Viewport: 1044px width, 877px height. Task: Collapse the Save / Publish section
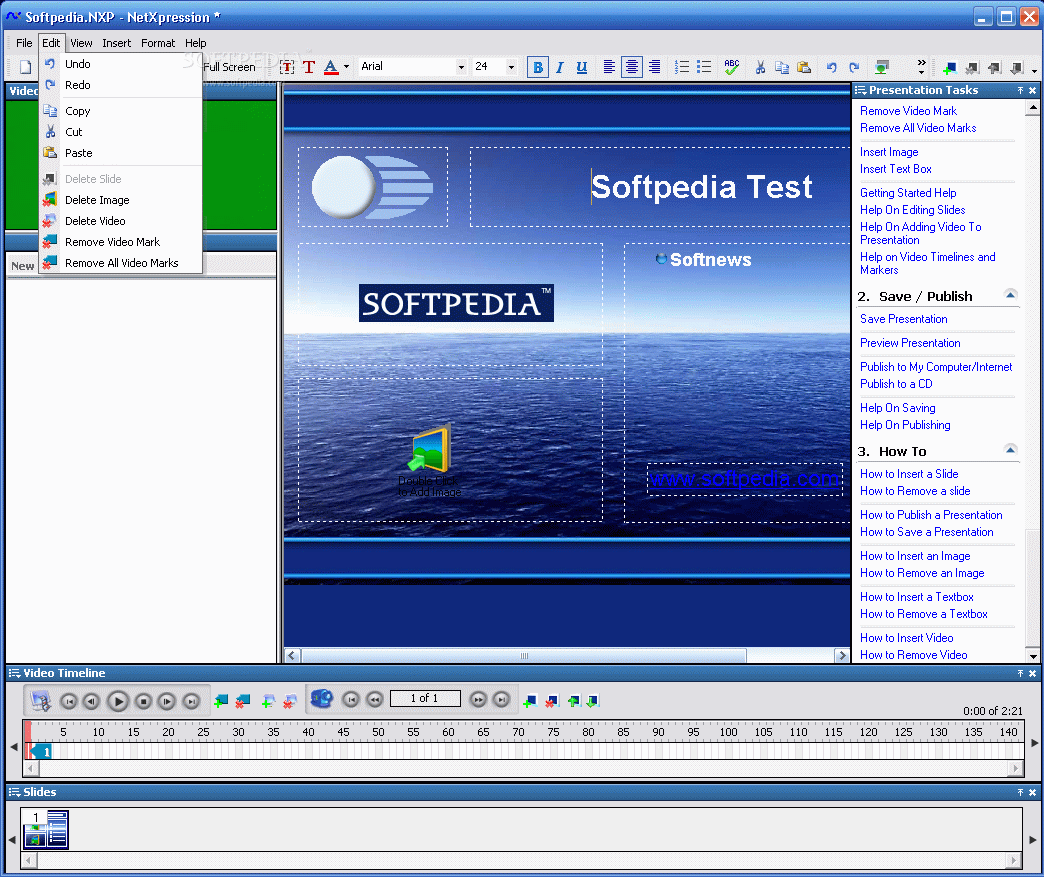pos(1010,295)
